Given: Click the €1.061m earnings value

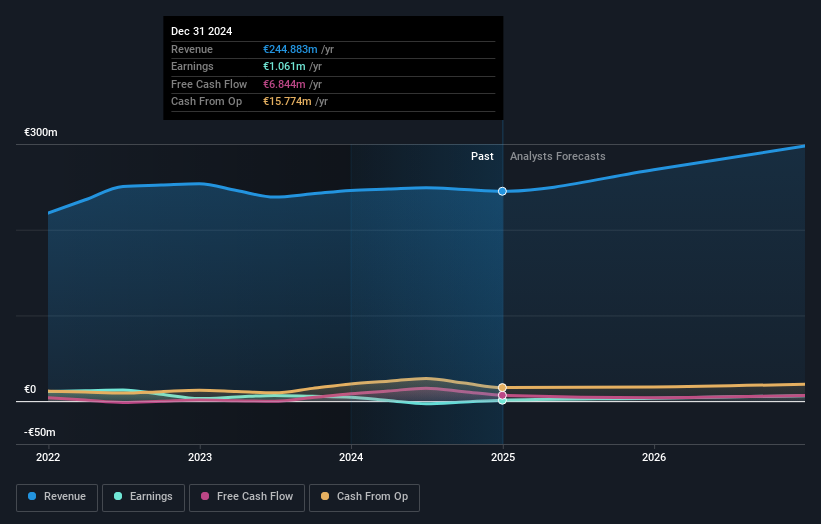Looking at the screenshot, I should (284, 66).
